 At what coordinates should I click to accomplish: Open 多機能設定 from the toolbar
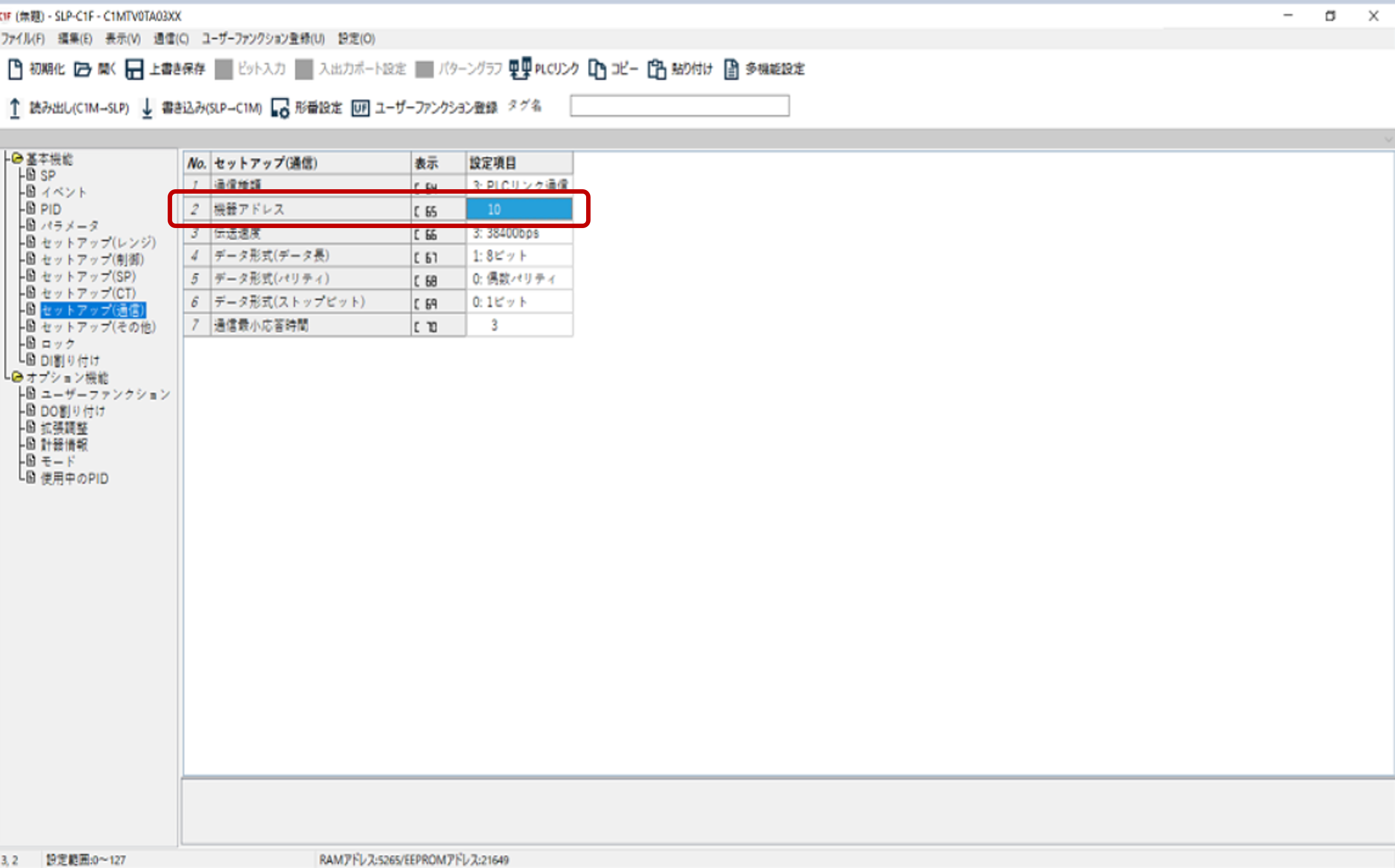click(731, 69)
